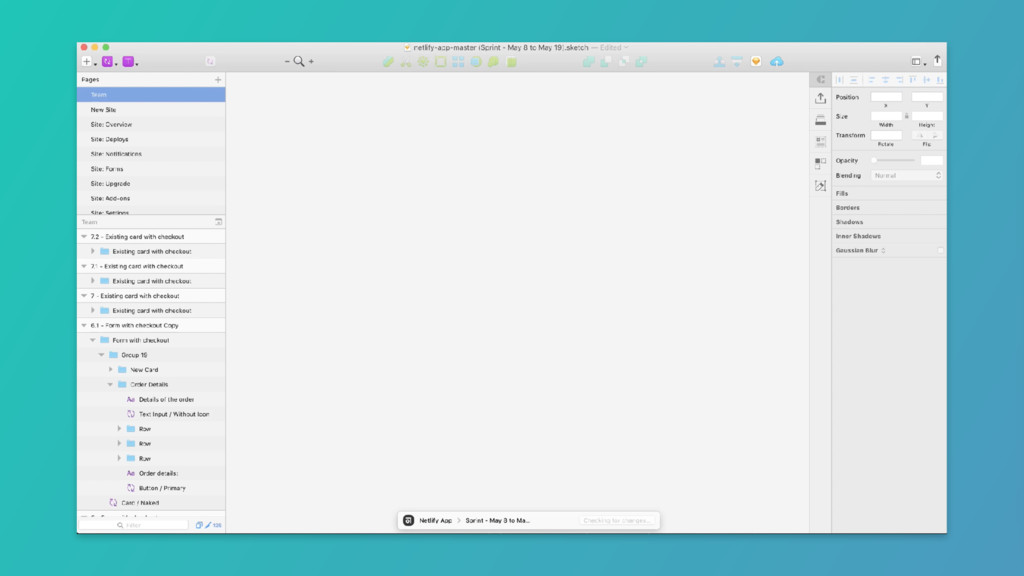Image resolution: width=1024 pixels, height=576 pixels.
Task: Select the Team page
Action: 151,95
